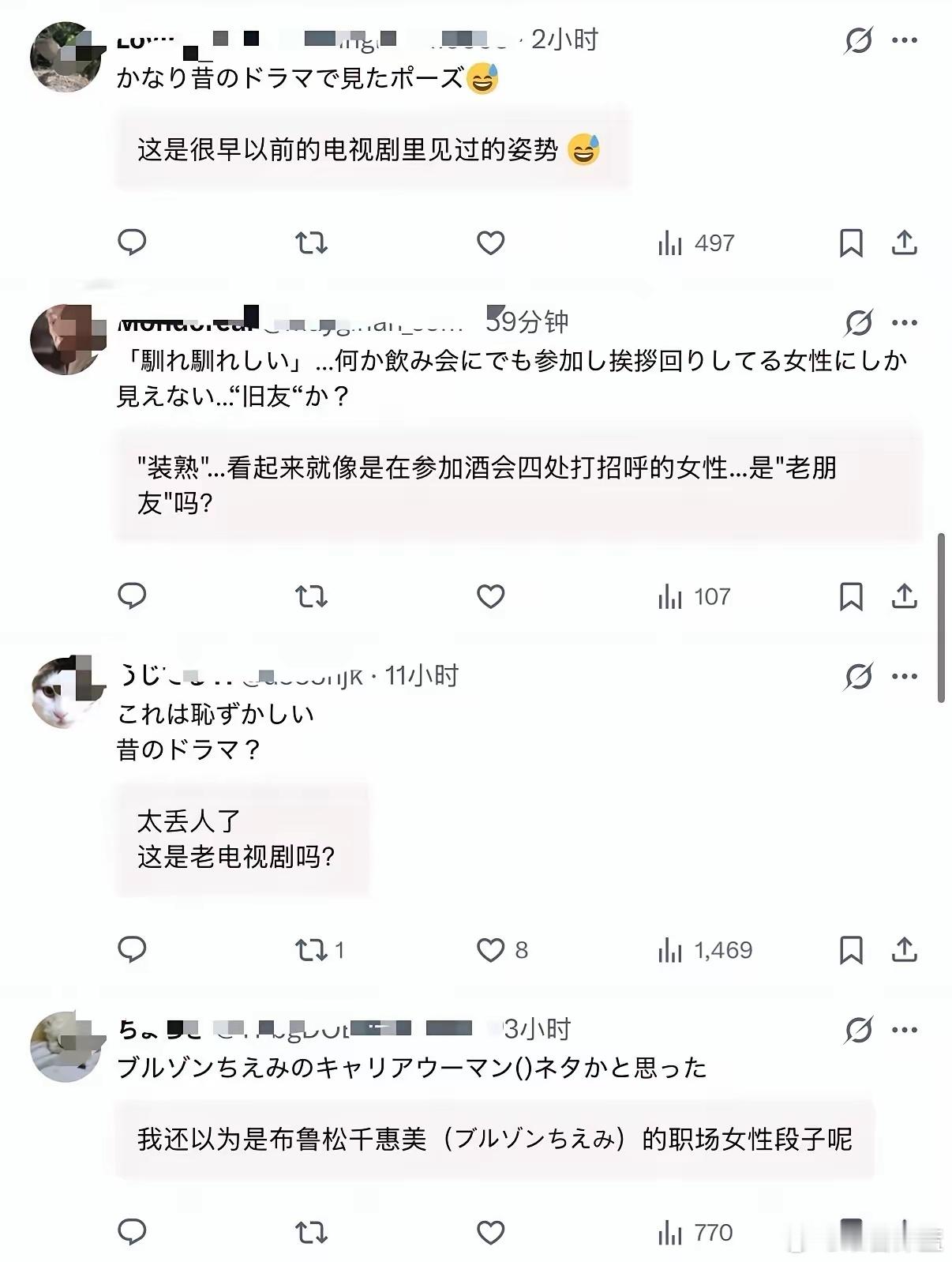
Task: Open more options on the 59分钟 post
Action: pyautogui.click(x=905, y=322)
